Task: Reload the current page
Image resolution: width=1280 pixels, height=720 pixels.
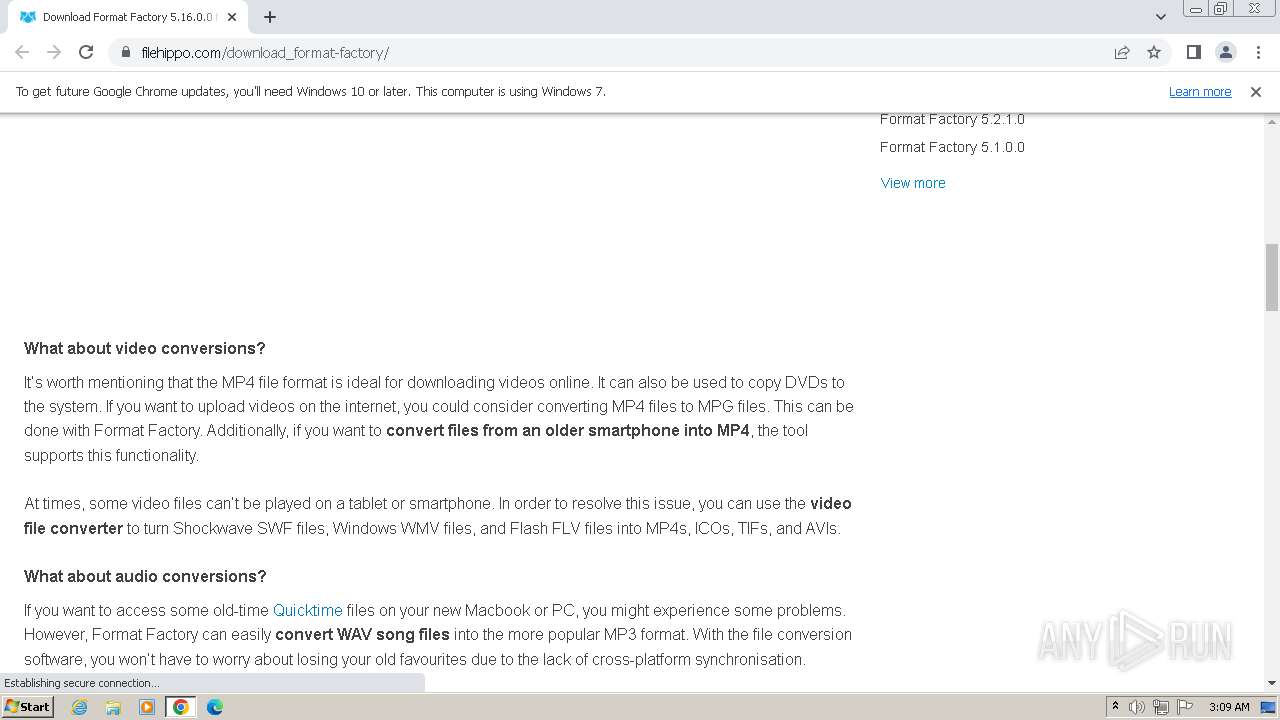Action: 86,52
